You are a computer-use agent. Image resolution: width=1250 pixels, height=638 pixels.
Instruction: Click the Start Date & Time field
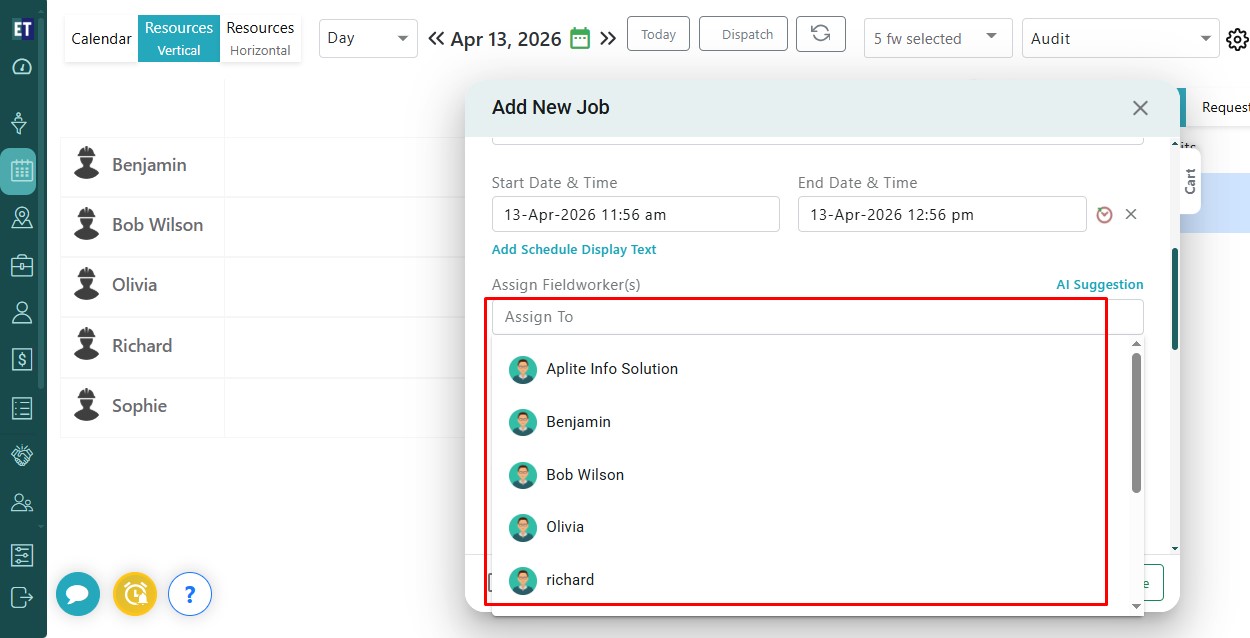635,215
